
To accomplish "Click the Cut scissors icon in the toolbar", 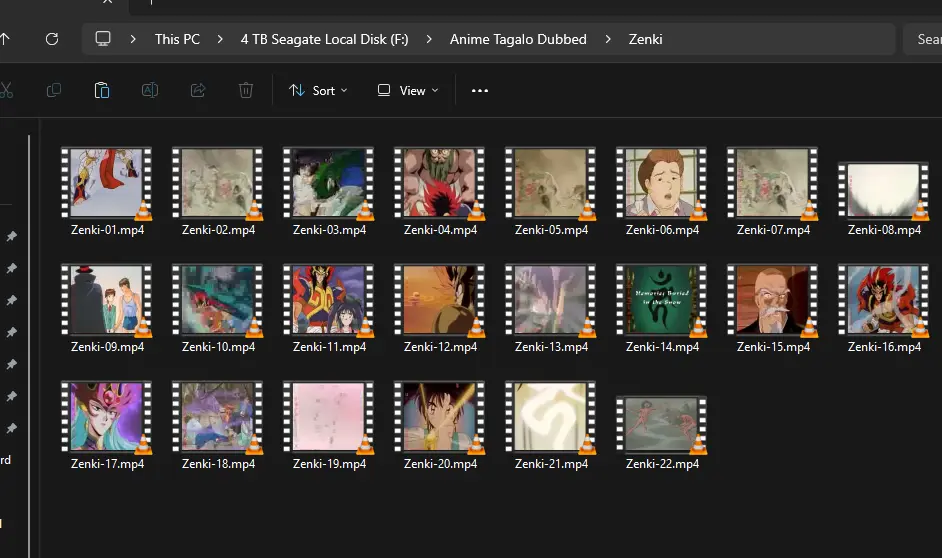I will [5, 90].
